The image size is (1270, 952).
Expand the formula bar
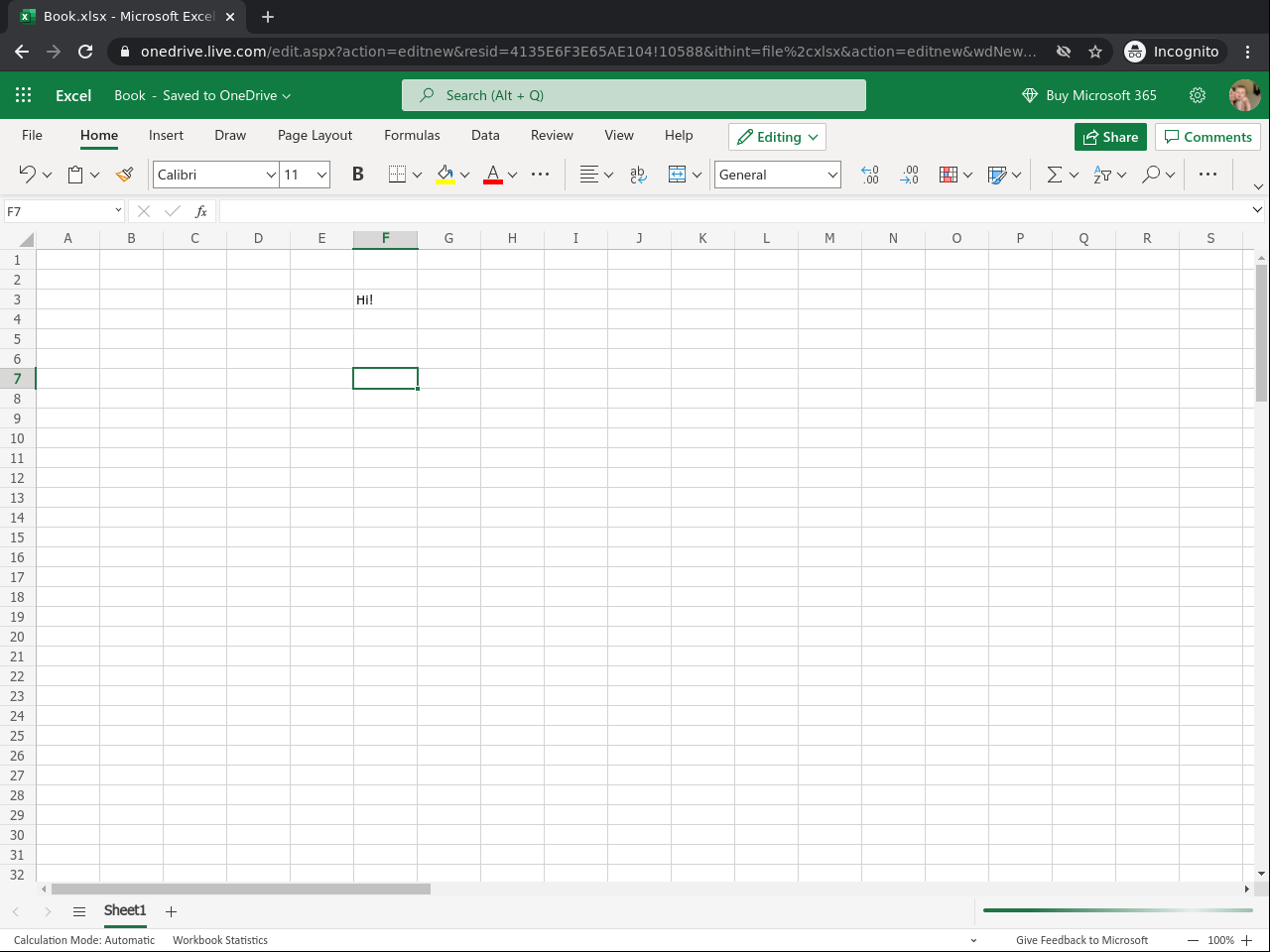click(1257, 210)
